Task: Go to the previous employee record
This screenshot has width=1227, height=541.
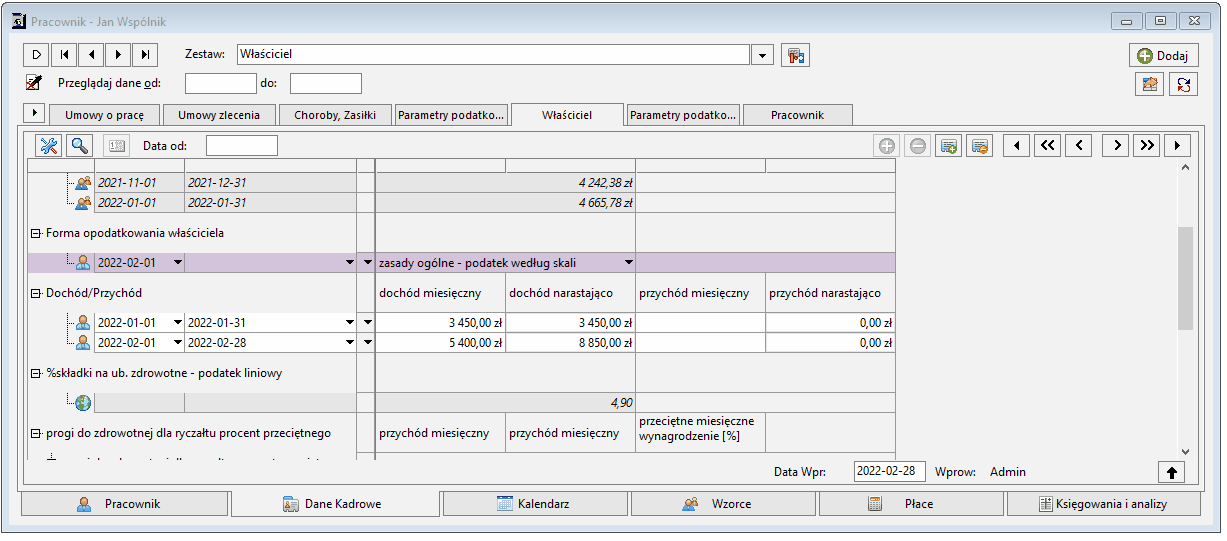Action: (x=91, y=55)
